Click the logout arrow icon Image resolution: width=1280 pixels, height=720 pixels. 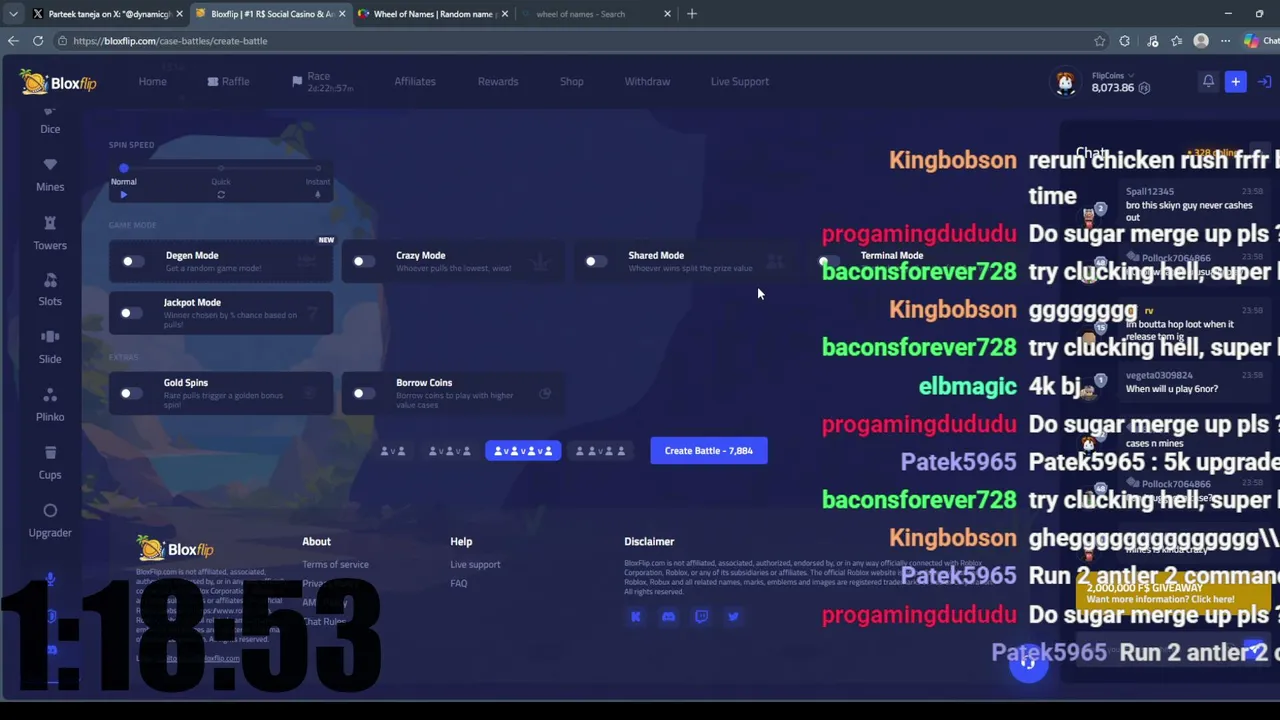click(1264, 82)
